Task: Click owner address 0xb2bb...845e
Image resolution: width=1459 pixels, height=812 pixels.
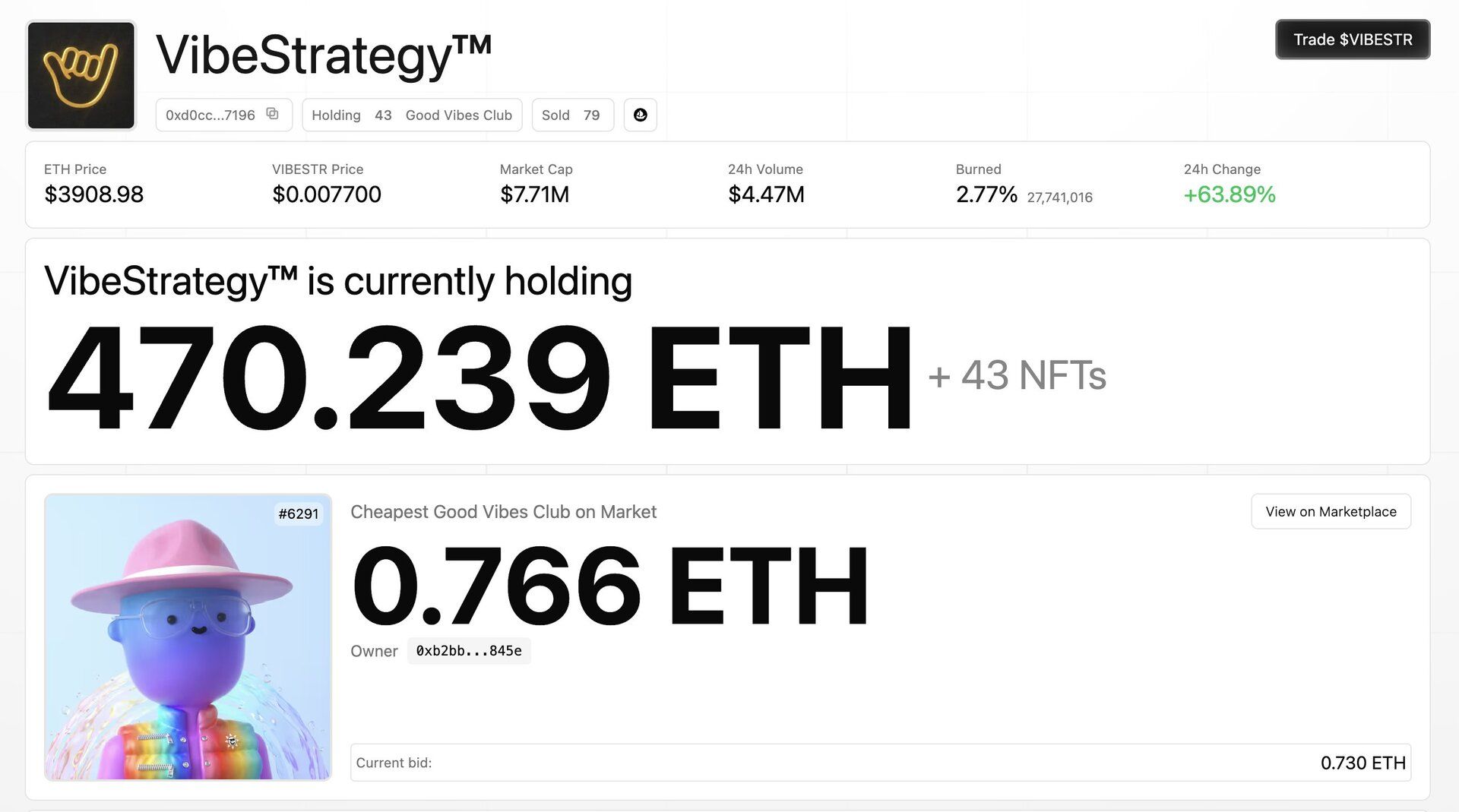Action: (469, 651)
